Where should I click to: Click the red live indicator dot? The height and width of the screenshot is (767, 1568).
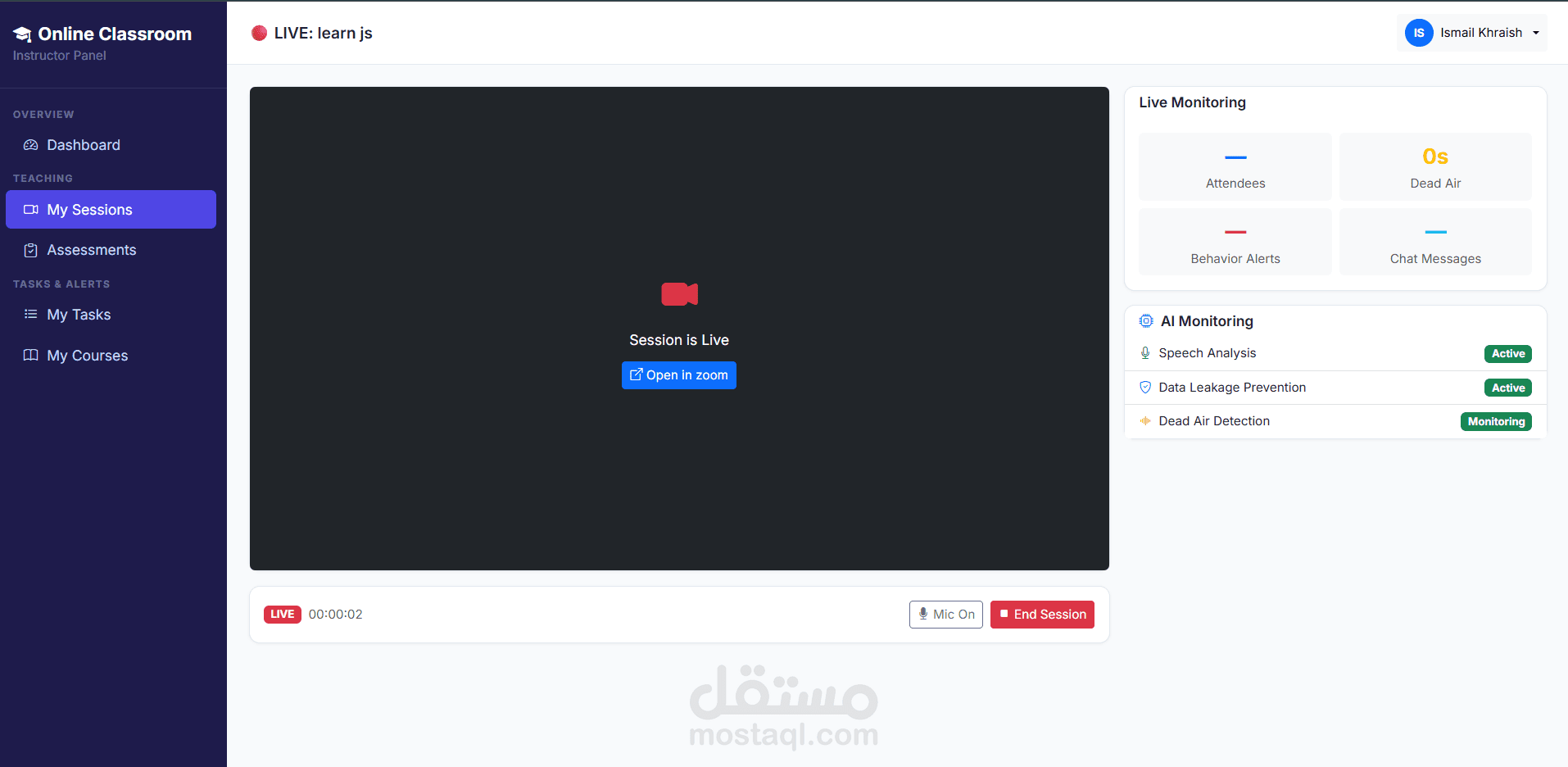coord(259,33)
